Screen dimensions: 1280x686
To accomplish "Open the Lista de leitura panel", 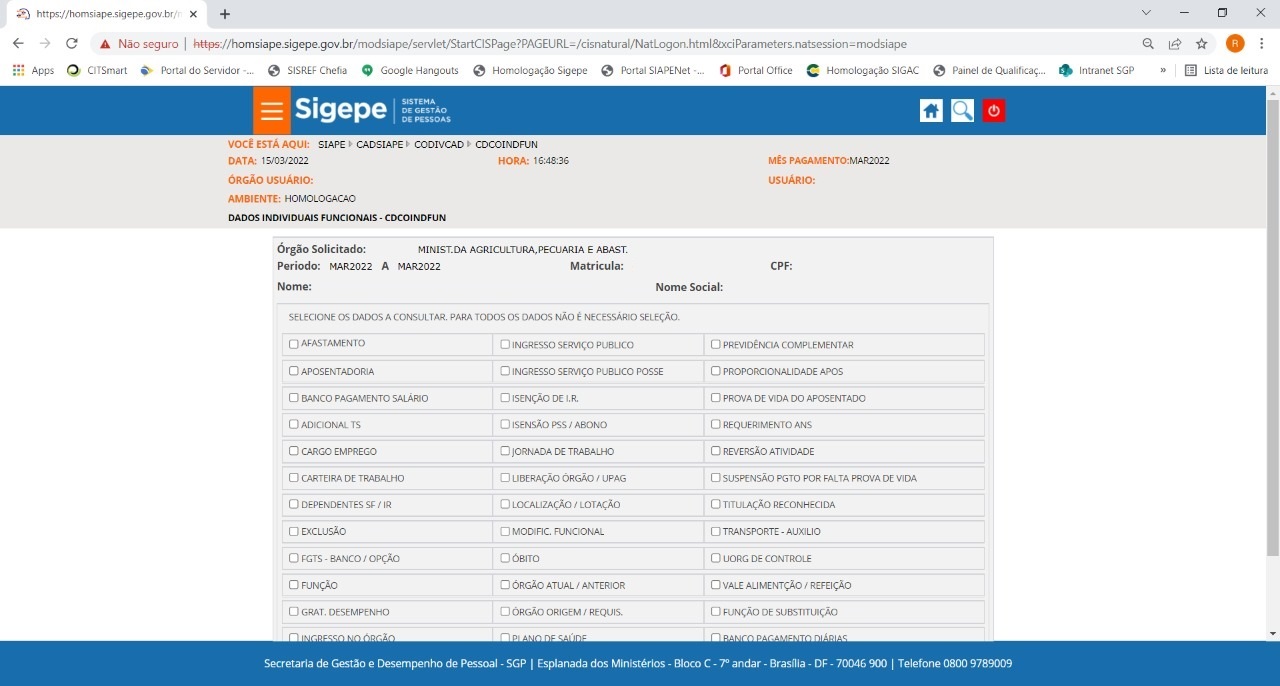I will [x=1226, y=71].
